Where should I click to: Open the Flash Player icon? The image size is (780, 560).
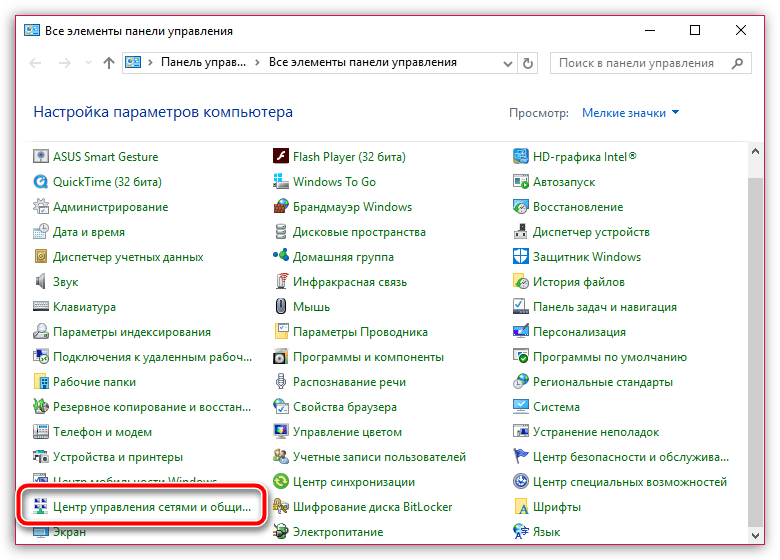pyautogui.click(x=281, y=157)
